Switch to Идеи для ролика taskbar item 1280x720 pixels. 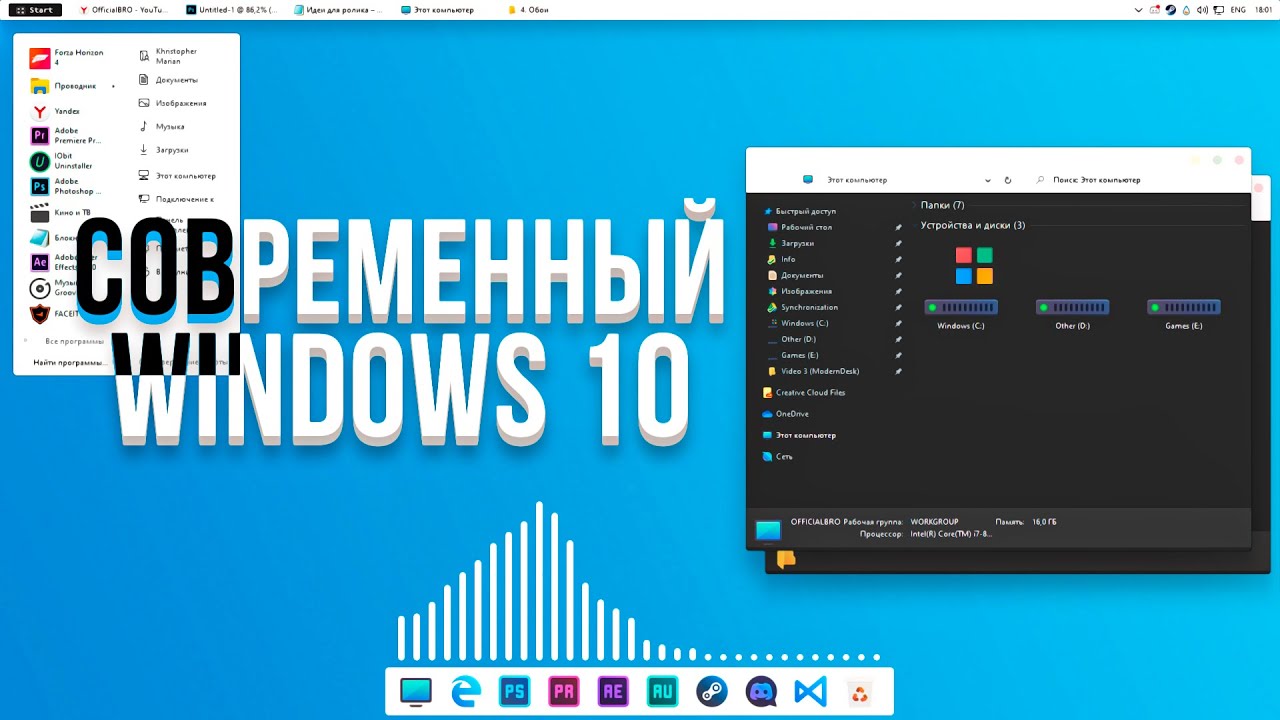(339, 9)
